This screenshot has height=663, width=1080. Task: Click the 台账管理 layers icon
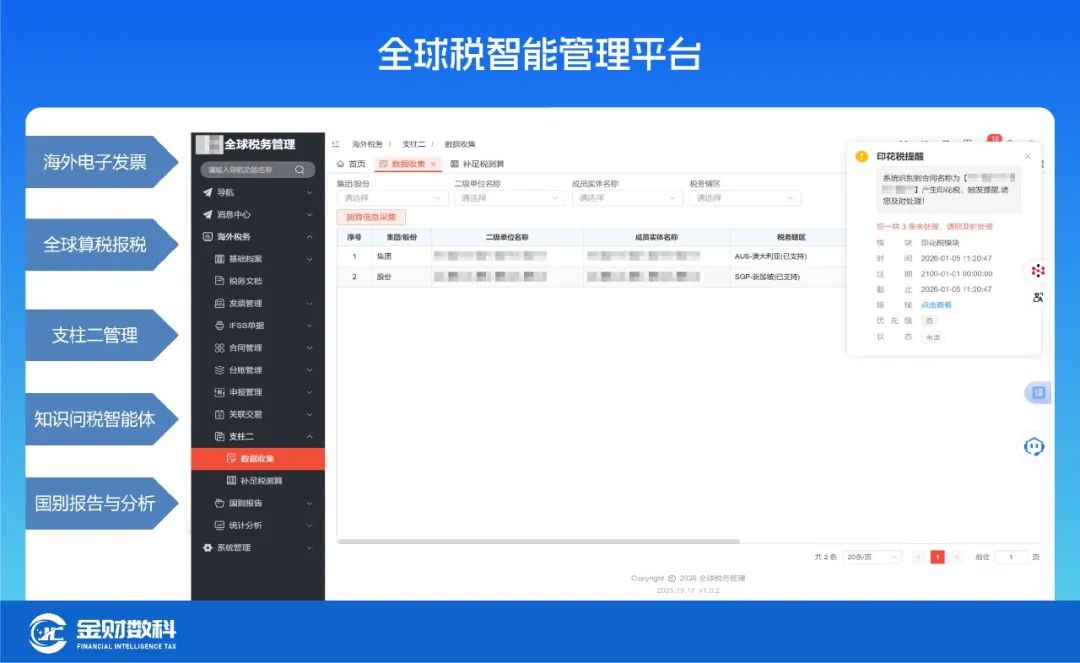[x=219, y=370]
